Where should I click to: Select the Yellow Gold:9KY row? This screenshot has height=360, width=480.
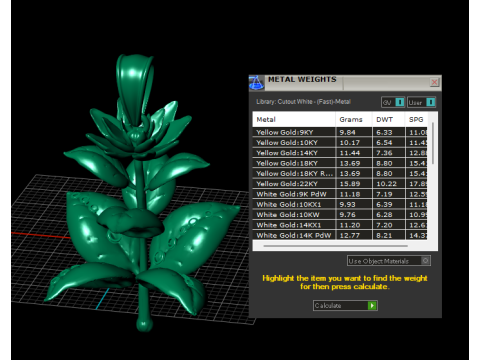(340, 132)
